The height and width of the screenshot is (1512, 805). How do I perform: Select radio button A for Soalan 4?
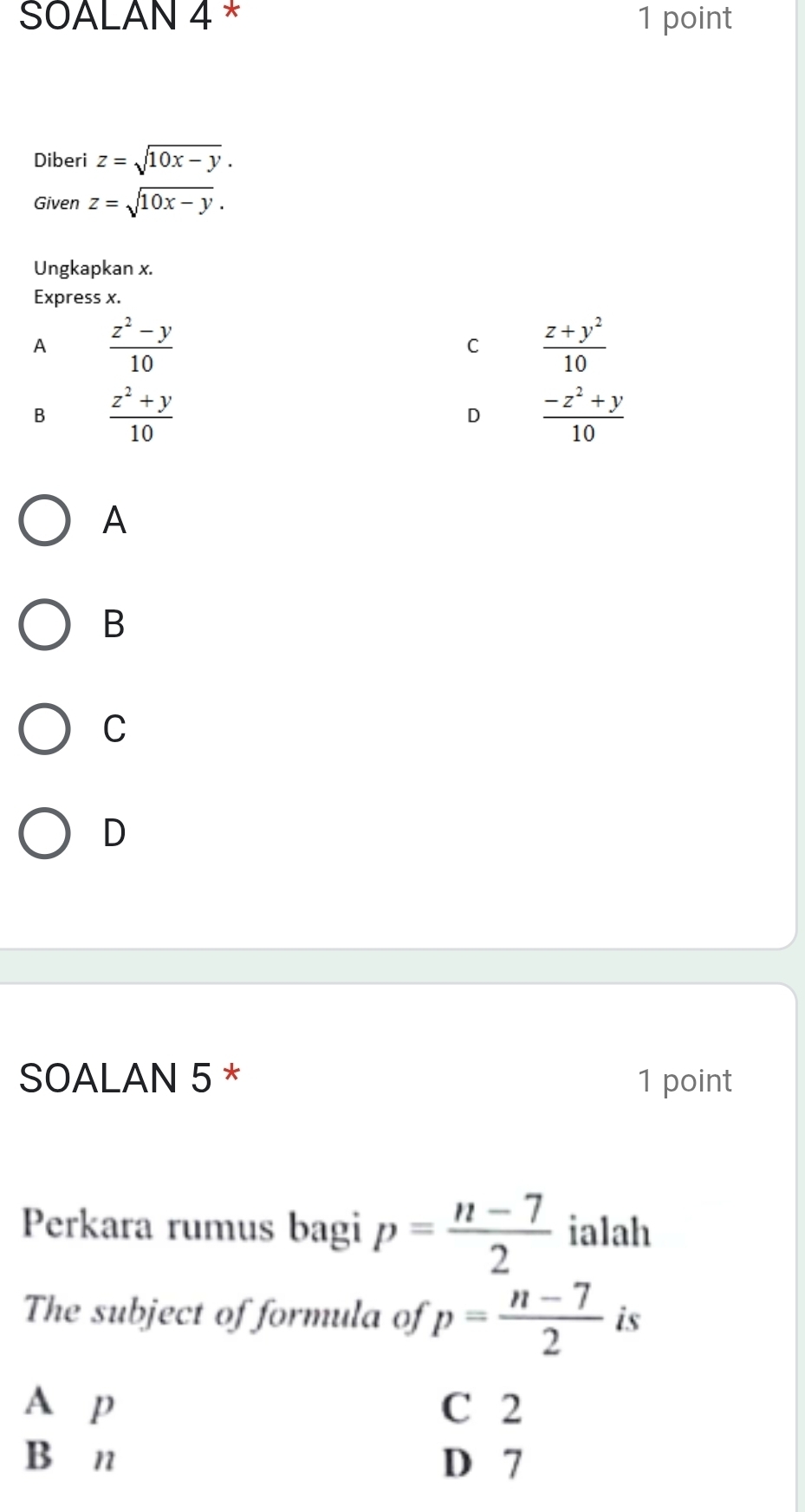tap(45, 521)
